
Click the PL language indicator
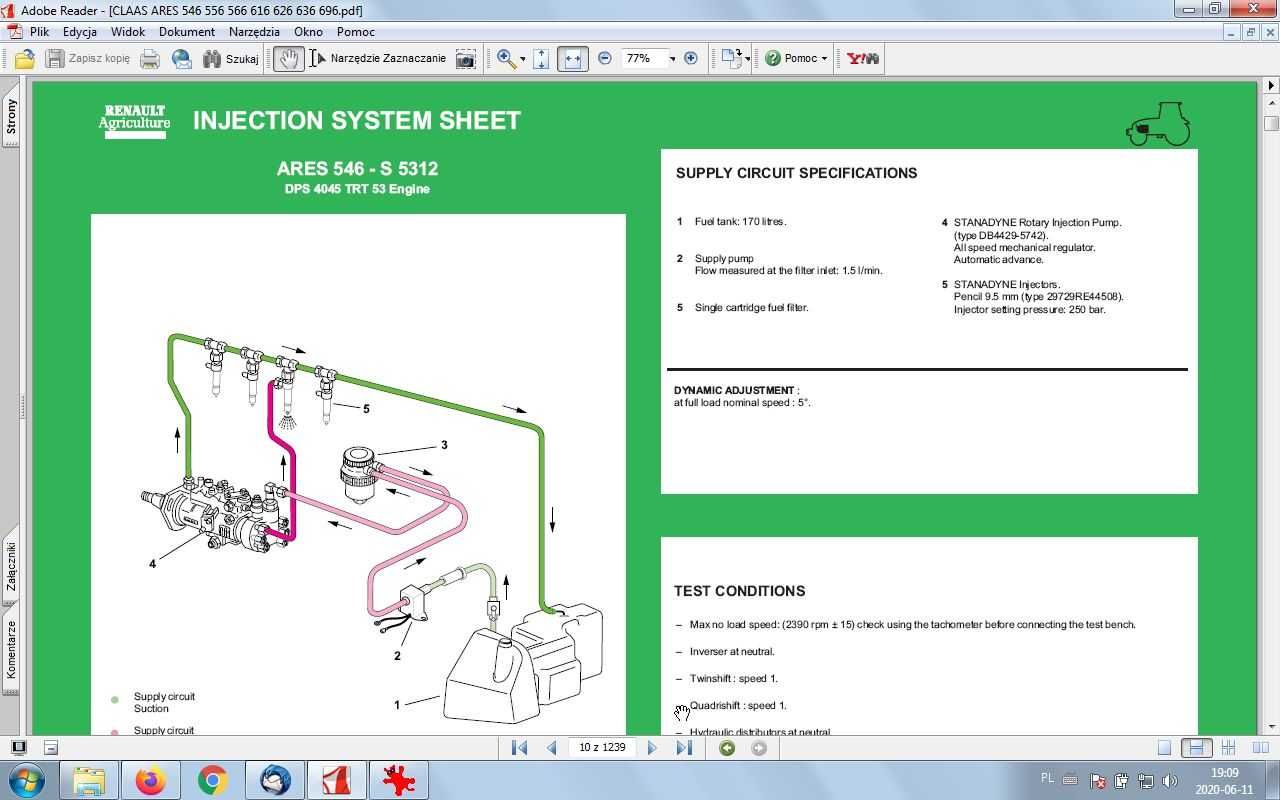pos(1047,779)
